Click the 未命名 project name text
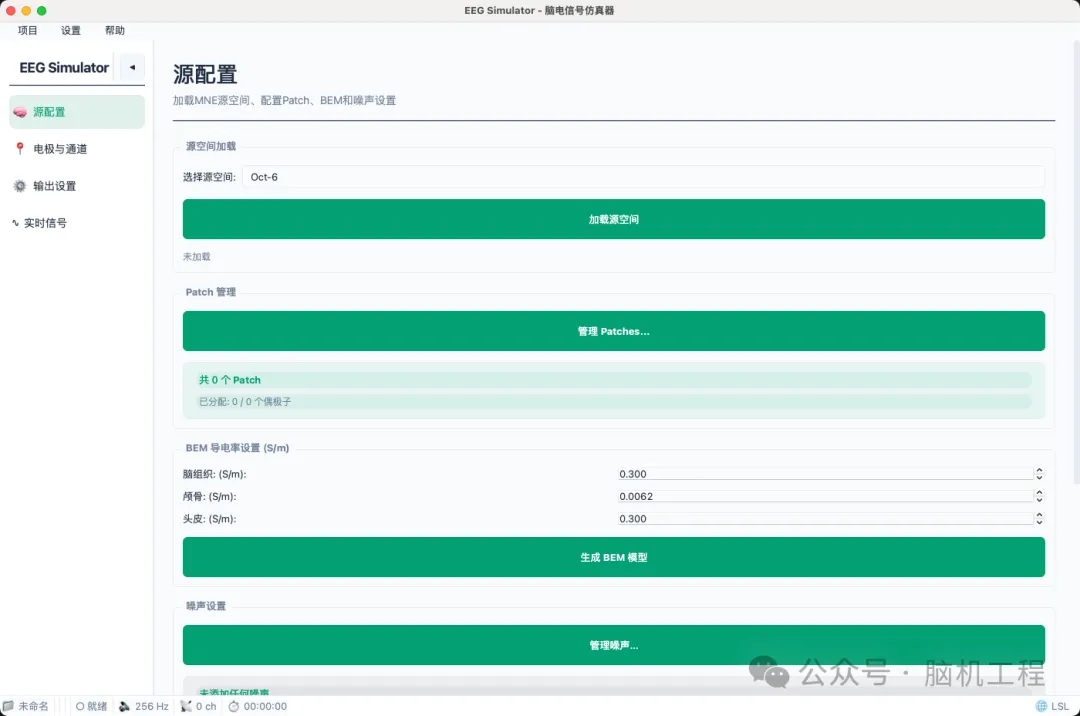This screenshot has width=1080, height=716. (x=33, y=706)
